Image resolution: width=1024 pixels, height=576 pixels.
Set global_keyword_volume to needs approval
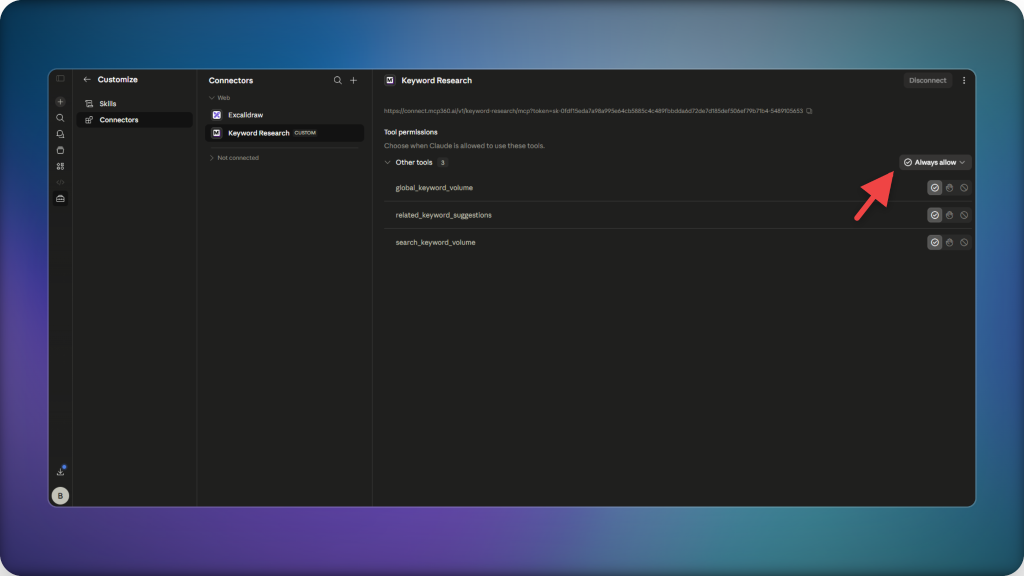(x=950, y=188)
